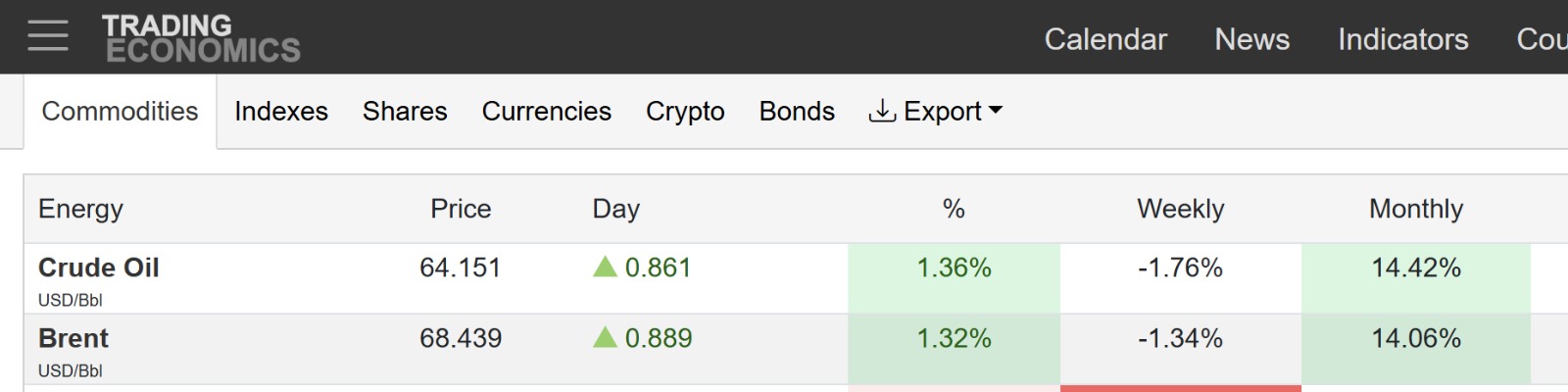
Task: Open the hamburger menu icon
Action: pyautogui.click(x=48, y=36)
